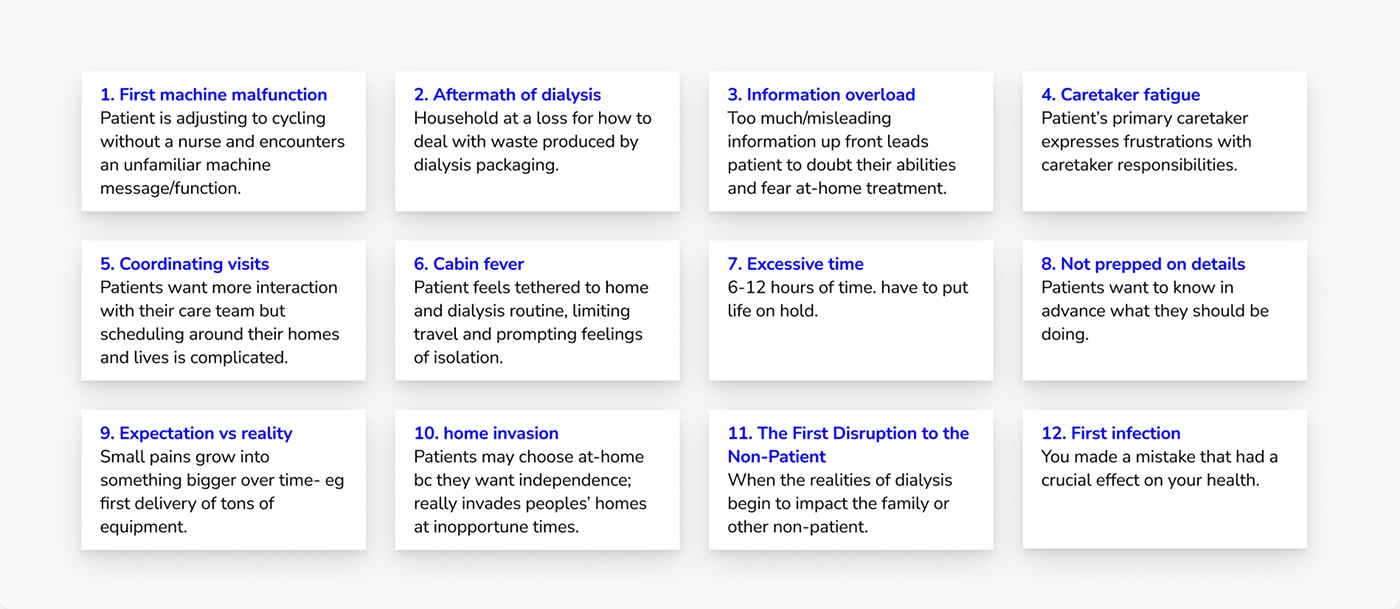The width and height of the screenshot is (1400, 609).
Task: Open "11. The First Disruption to the Non-Patient"
Action: click(848, 444)
